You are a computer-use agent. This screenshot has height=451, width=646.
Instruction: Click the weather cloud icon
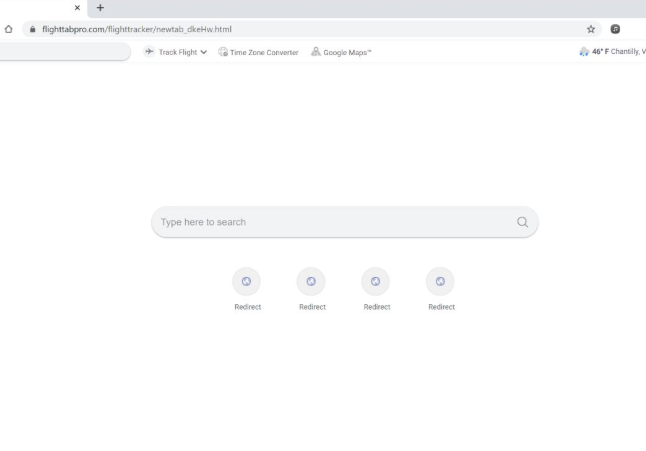pos(584,51)
